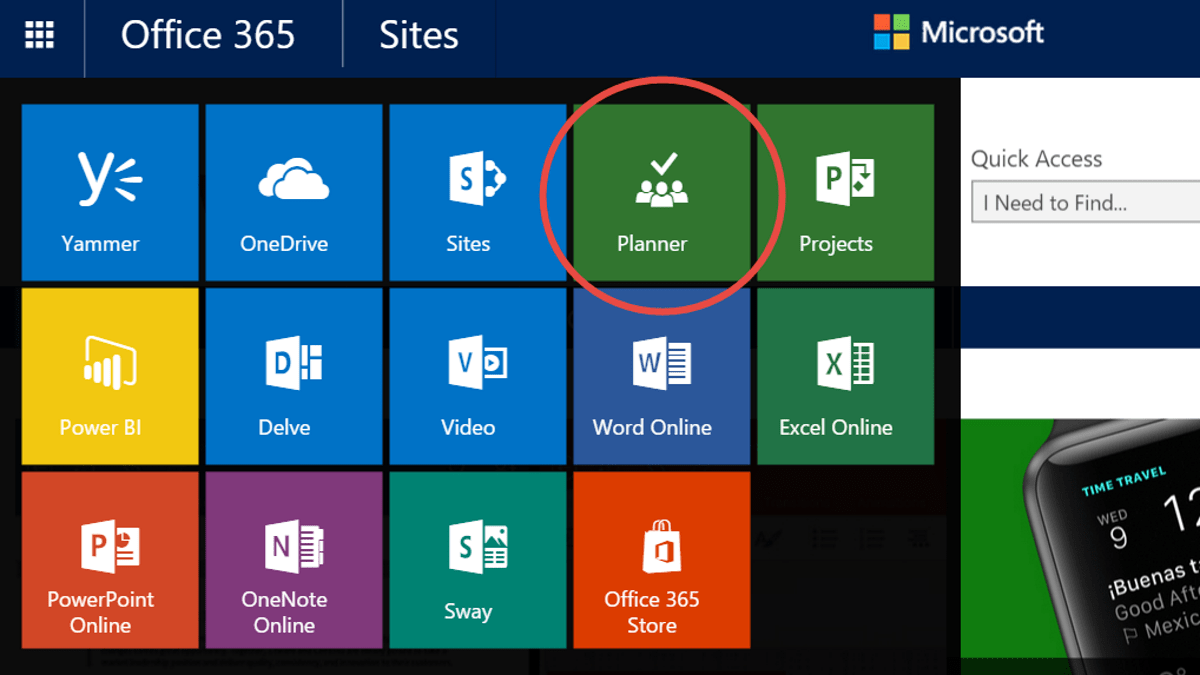
Task: Launch Delve
Action: point(293,375)
